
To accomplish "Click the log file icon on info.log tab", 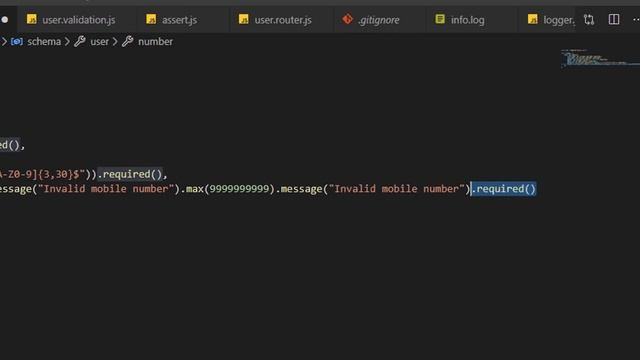I will tap(440, 19).
